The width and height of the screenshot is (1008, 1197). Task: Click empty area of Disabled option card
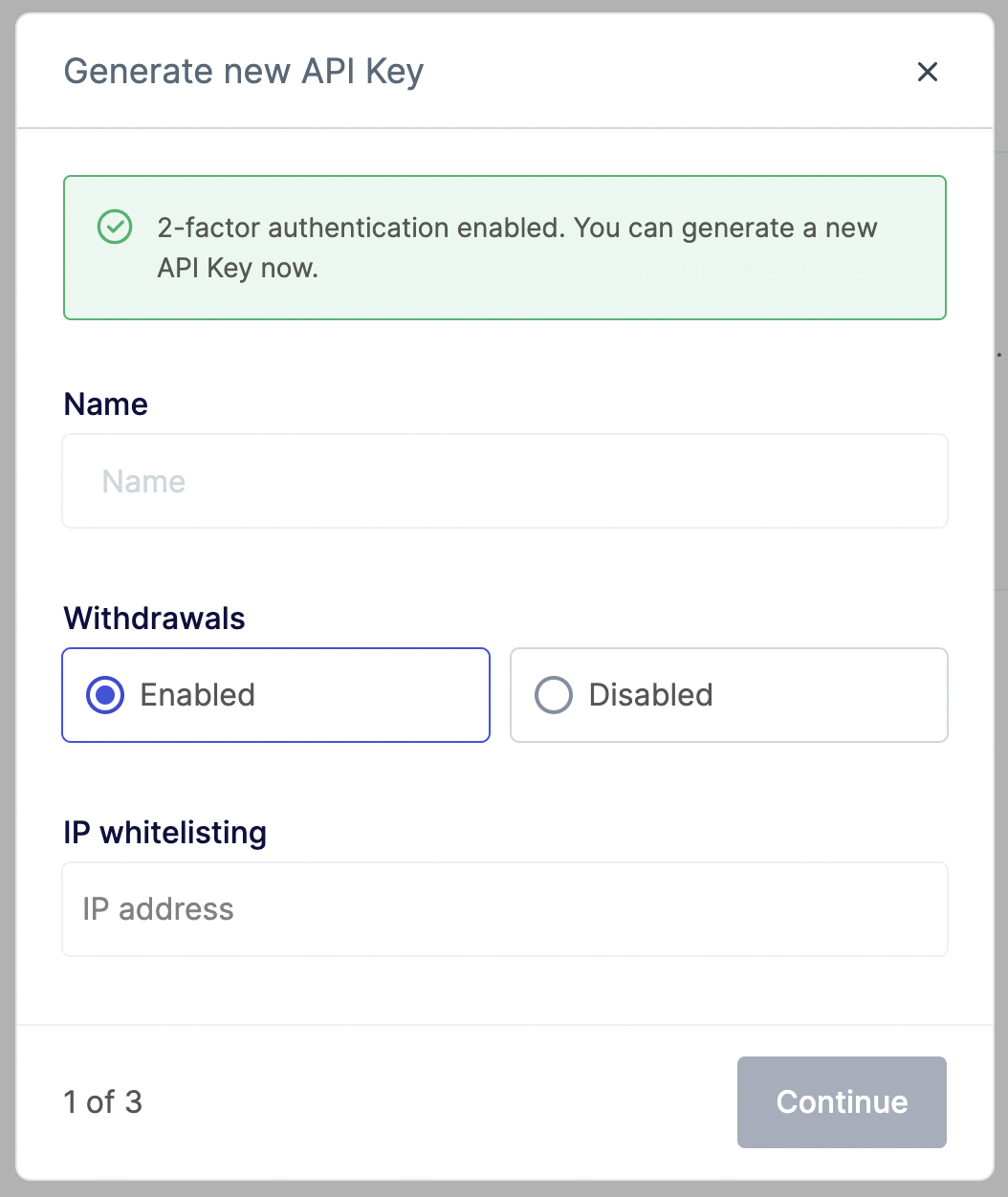click(842, 695)
